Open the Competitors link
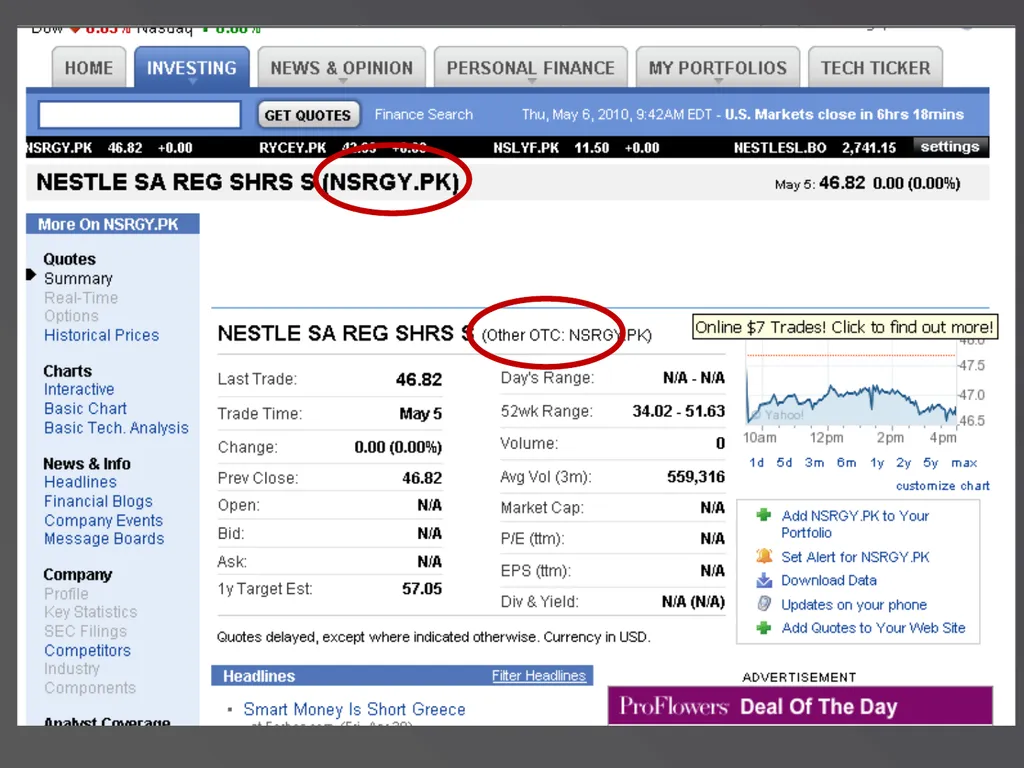 (x=88, y=650)
